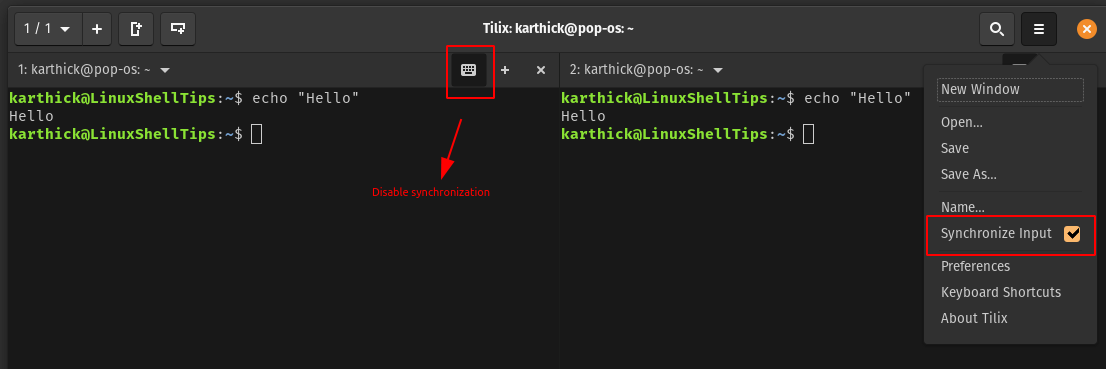Click the plus icon in terminal 1 title bar
The image size is (1106, 369).
505,70
